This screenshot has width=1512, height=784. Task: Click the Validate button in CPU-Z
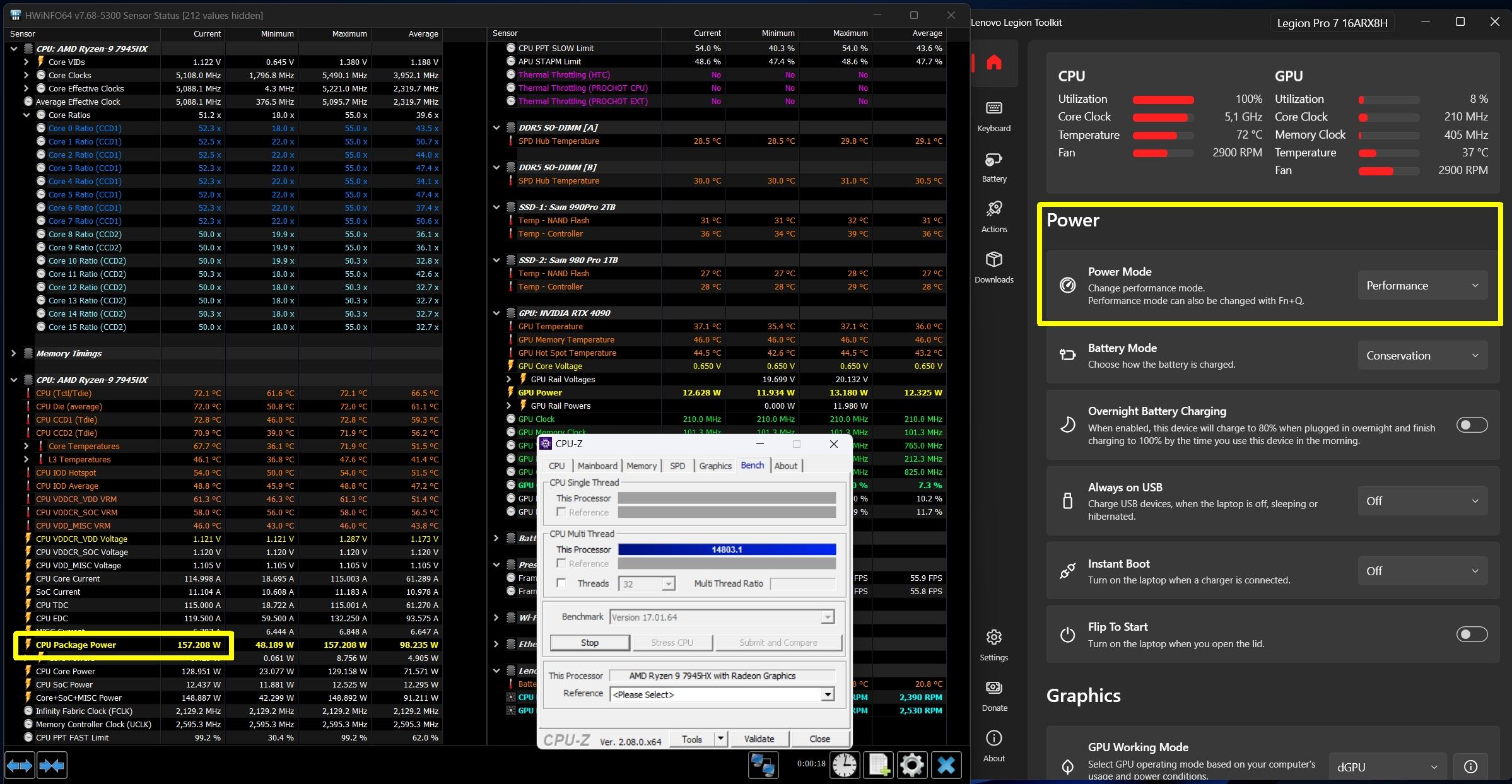coord(758,739)
